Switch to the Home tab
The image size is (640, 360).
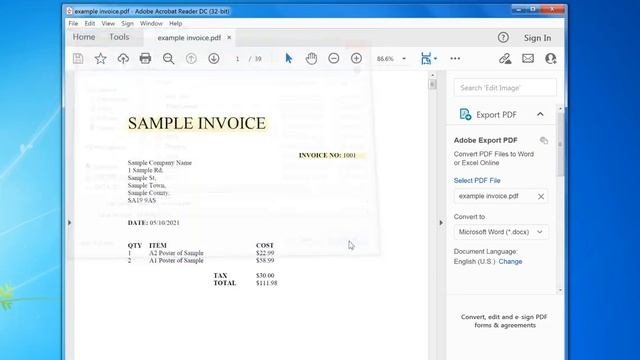click(84, 37)
